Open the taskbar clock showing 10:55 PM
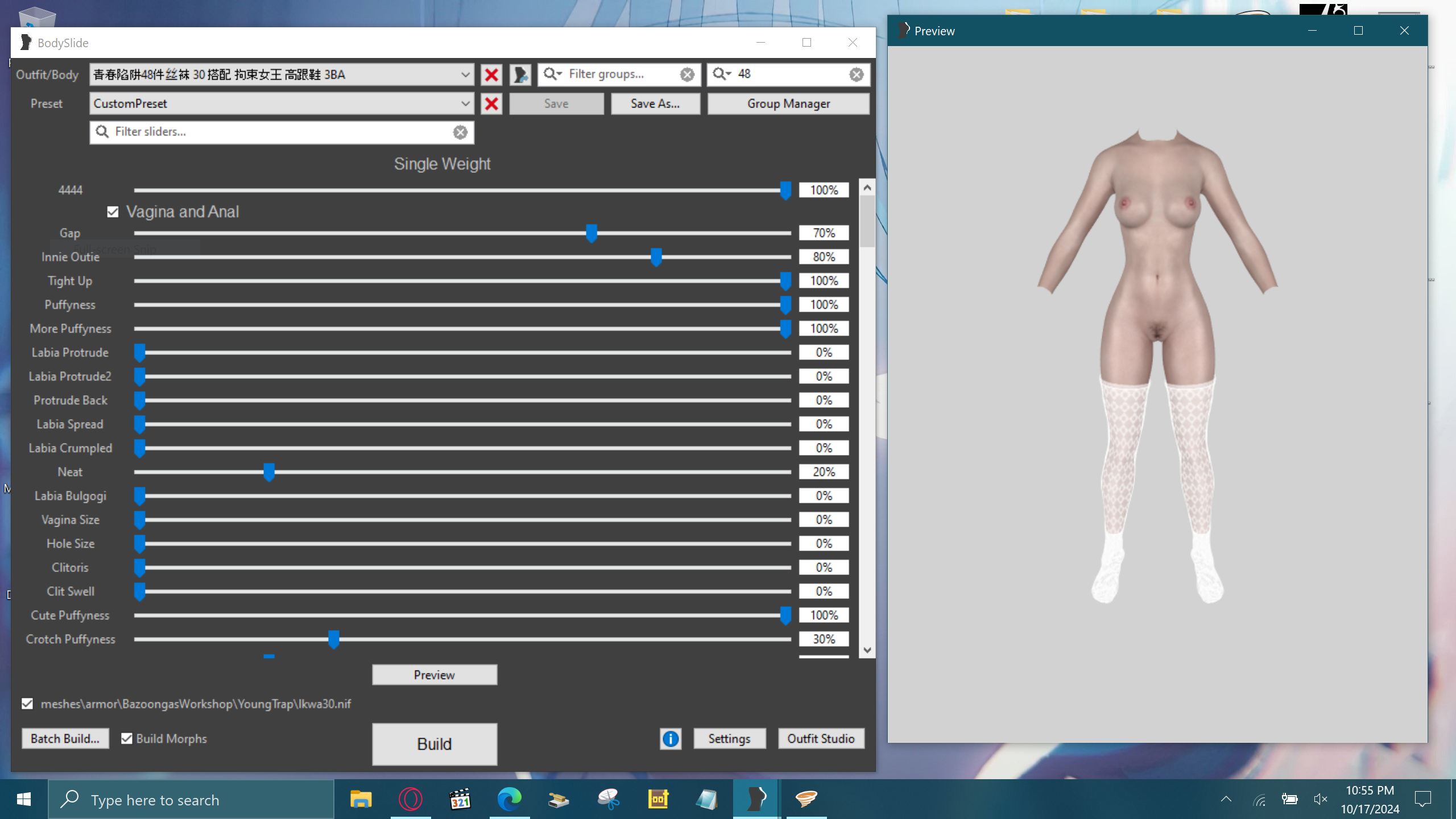Image resolution: width=1456 pixels, height=819 pixels. point(1370,799)
